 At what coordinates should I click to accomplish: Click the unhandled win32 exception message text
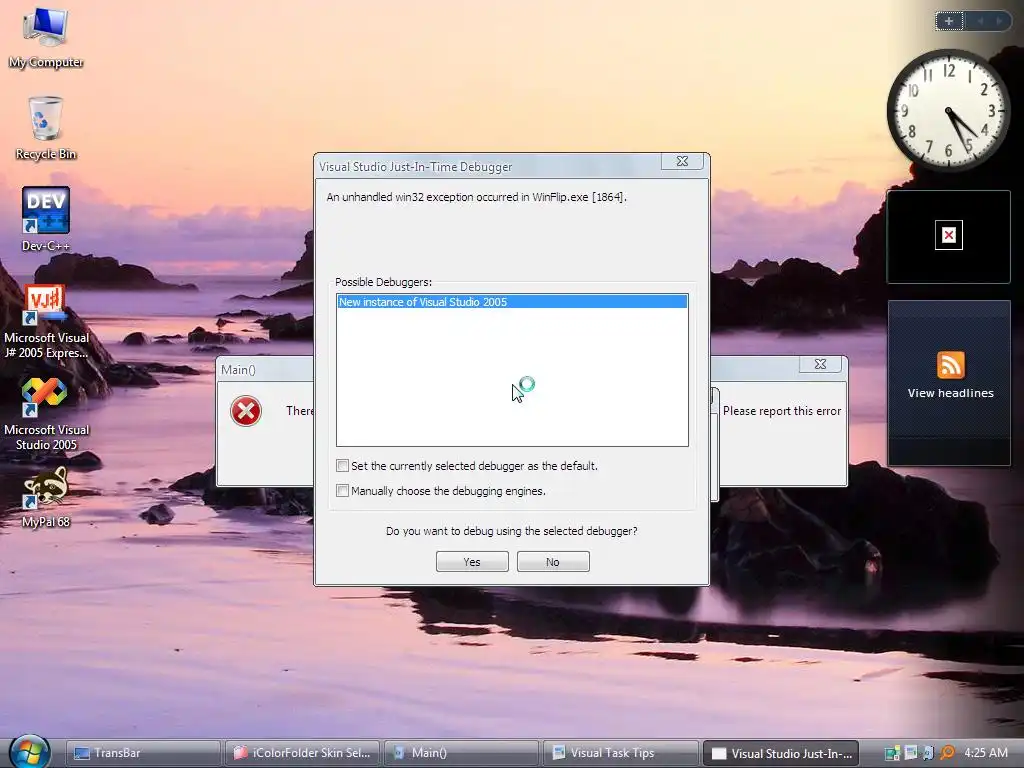476,197
